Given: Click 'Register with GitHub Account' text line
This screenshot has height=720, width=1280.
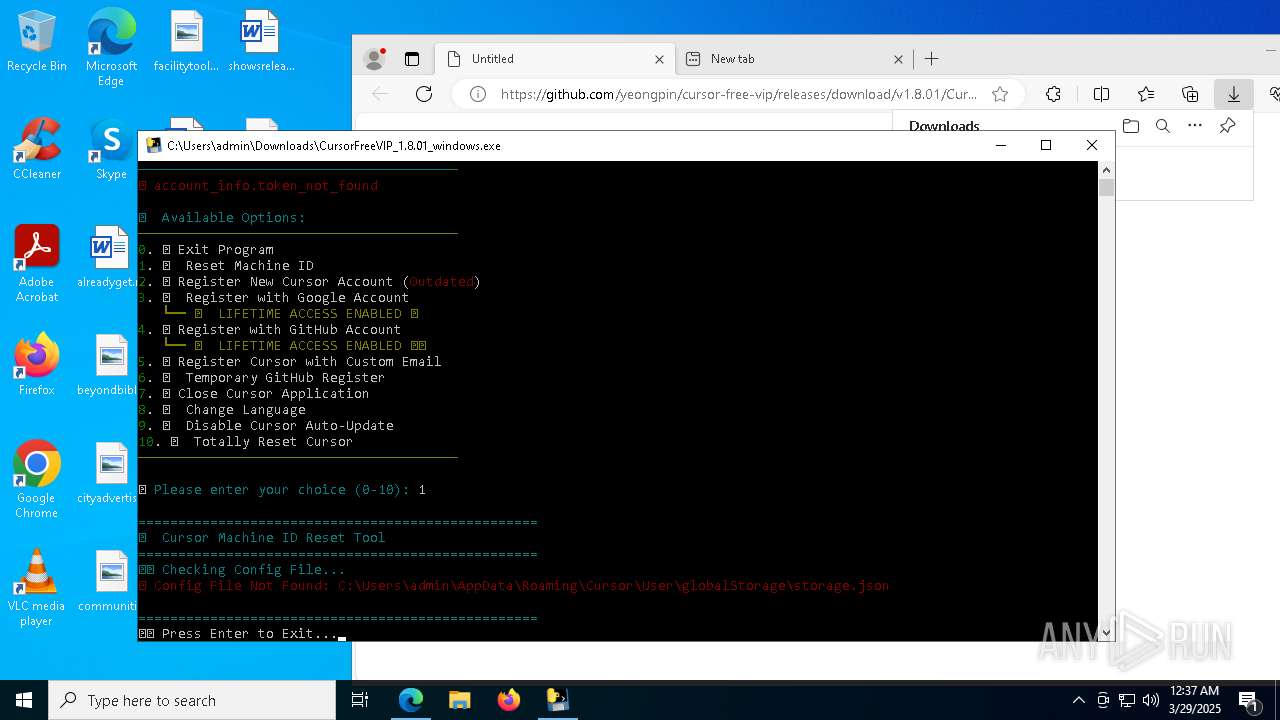Looking at the screenshot, I should (289, 330).
